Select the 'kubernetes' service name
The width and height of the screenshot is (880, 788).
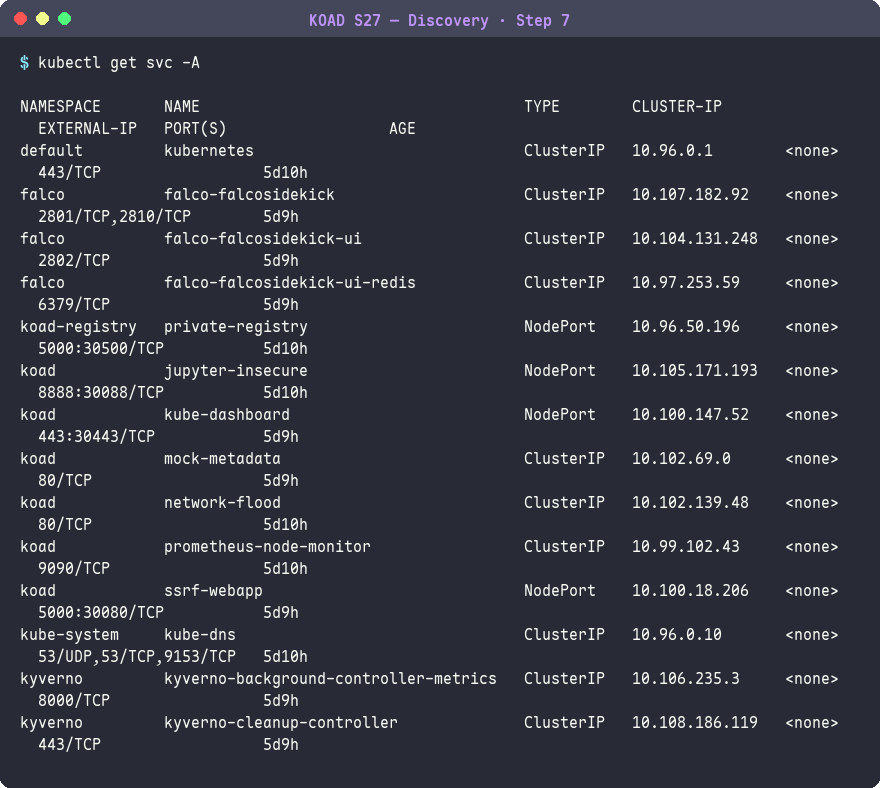click(x=209, y=150)
